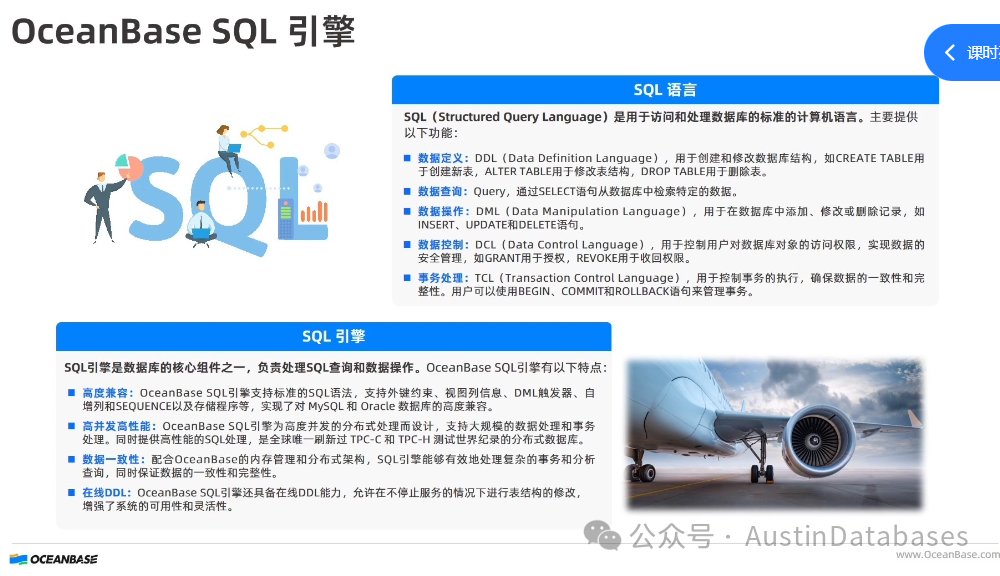Click the airplane engine photo

pyautogui.click(x=775, y=434)
